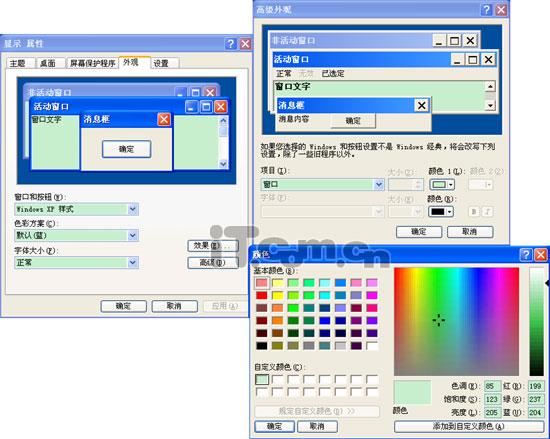Switch to the 桌面 tab
550x439 pixels.
tap(48, 63)
